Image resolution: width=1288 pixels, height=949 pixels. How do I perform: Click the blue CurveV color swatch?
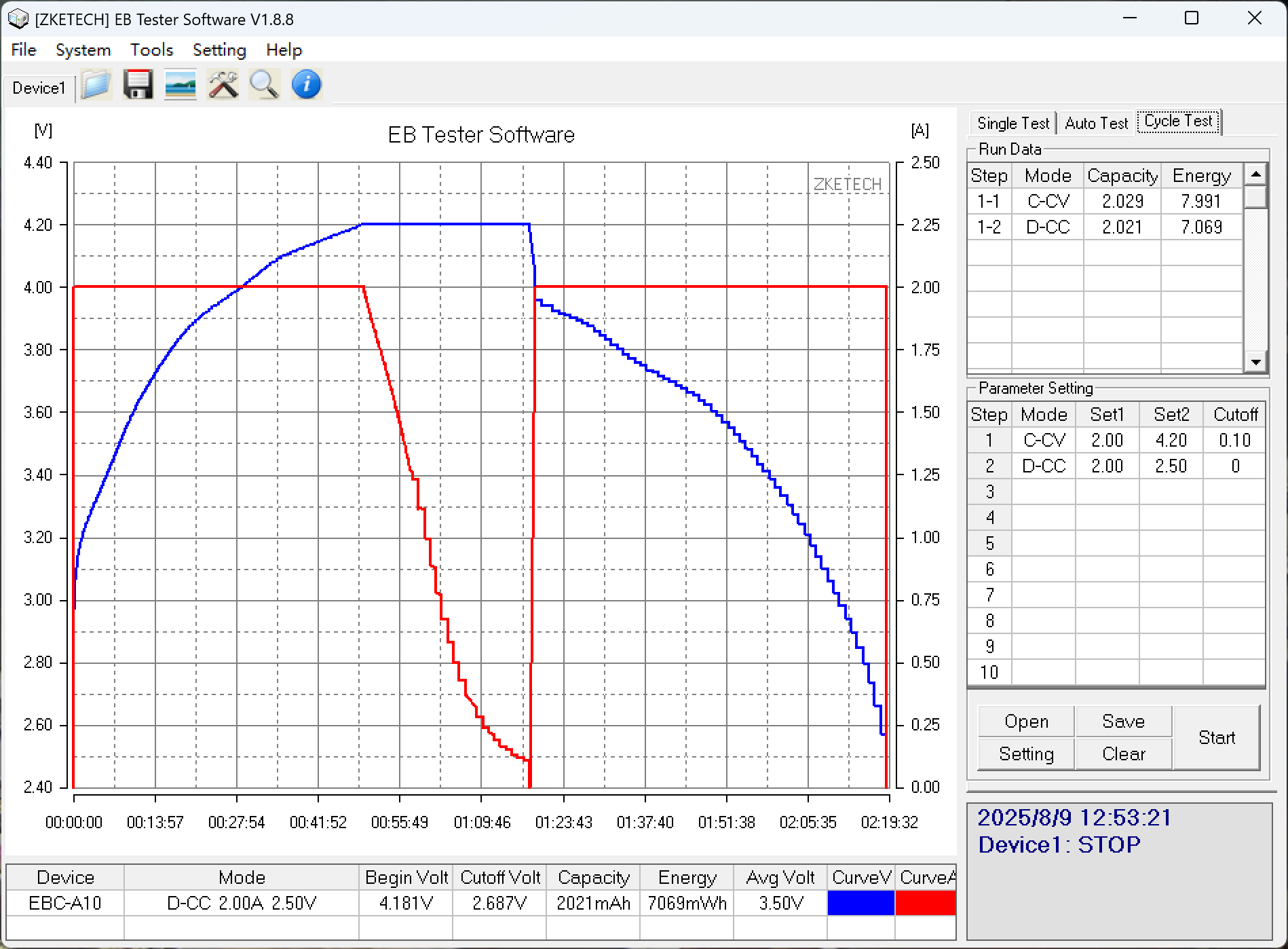point(860,903)
